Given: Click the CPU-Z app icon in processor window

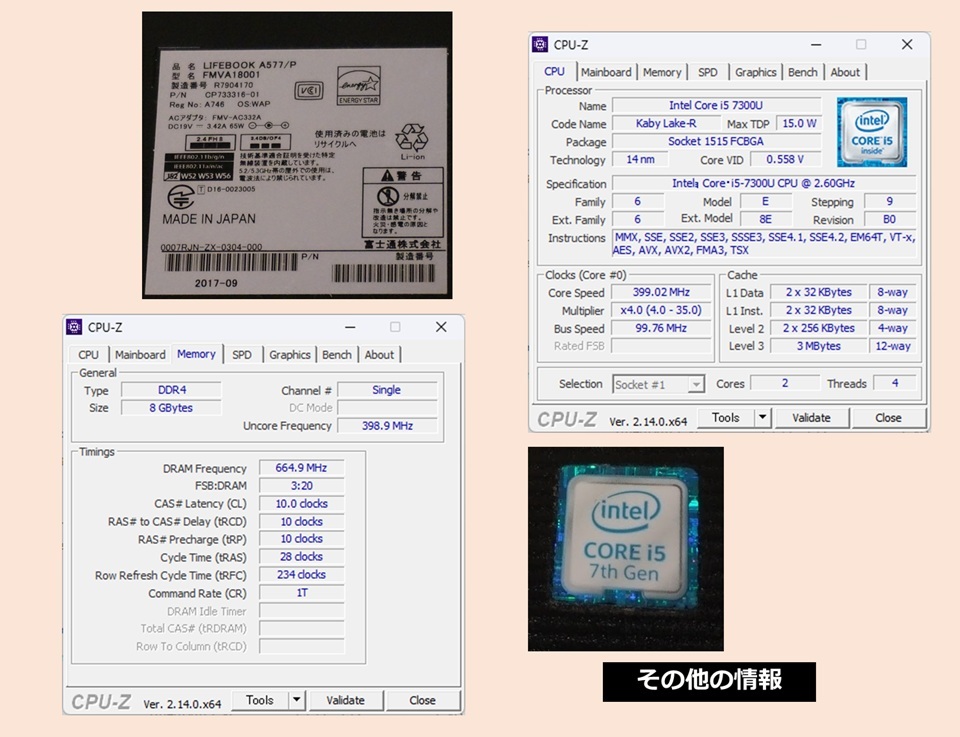Looking at the screenshot, I should (540, 44).
